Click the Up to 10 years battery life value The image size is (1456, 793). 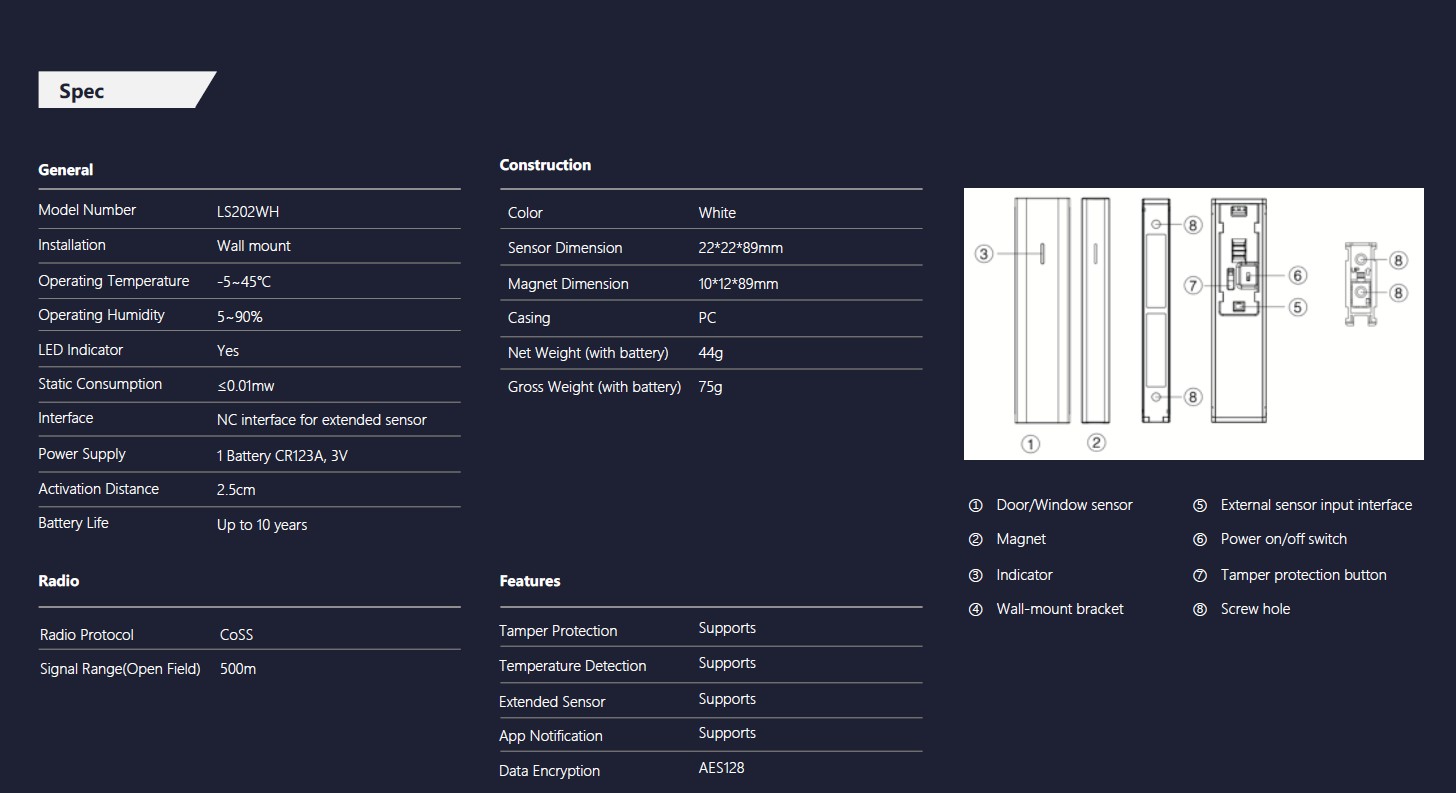click(262, 525)
